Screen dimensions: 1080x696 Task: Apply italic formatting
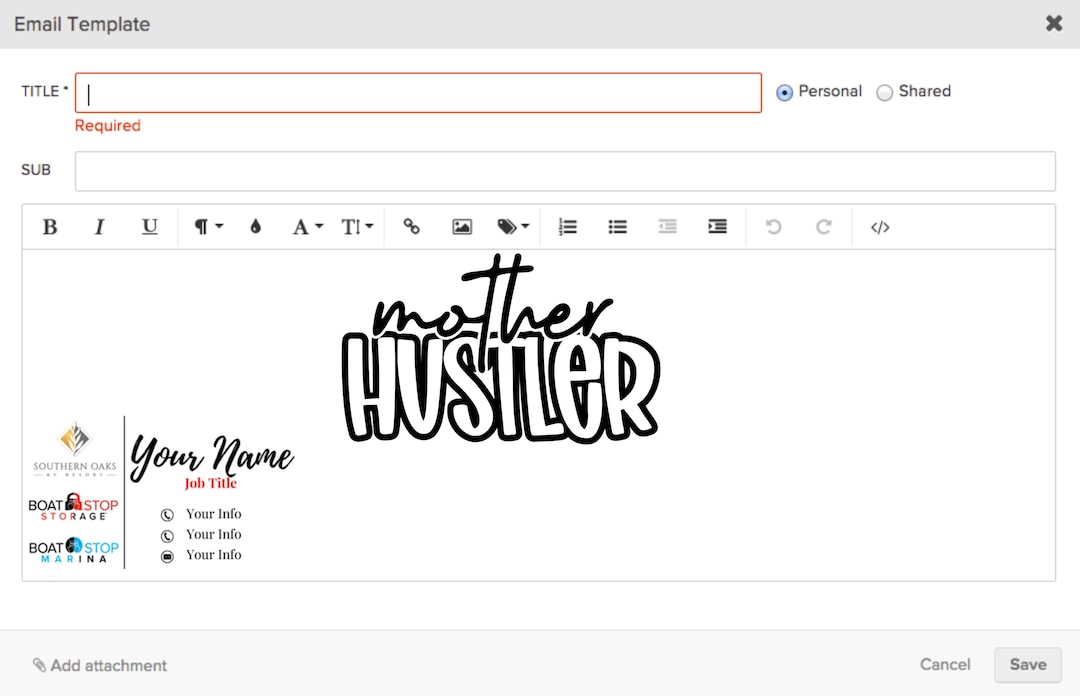coord(100,227)
